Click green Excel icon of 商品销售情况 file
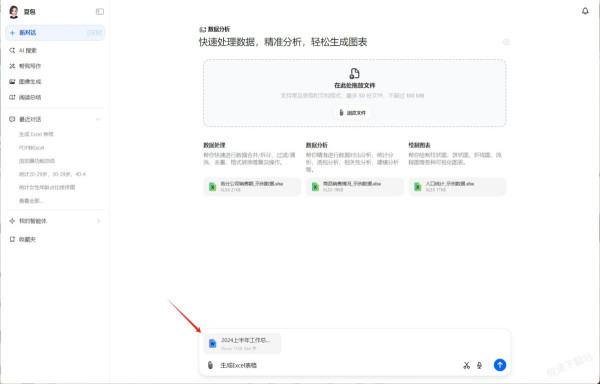 (x=315, y=187)
